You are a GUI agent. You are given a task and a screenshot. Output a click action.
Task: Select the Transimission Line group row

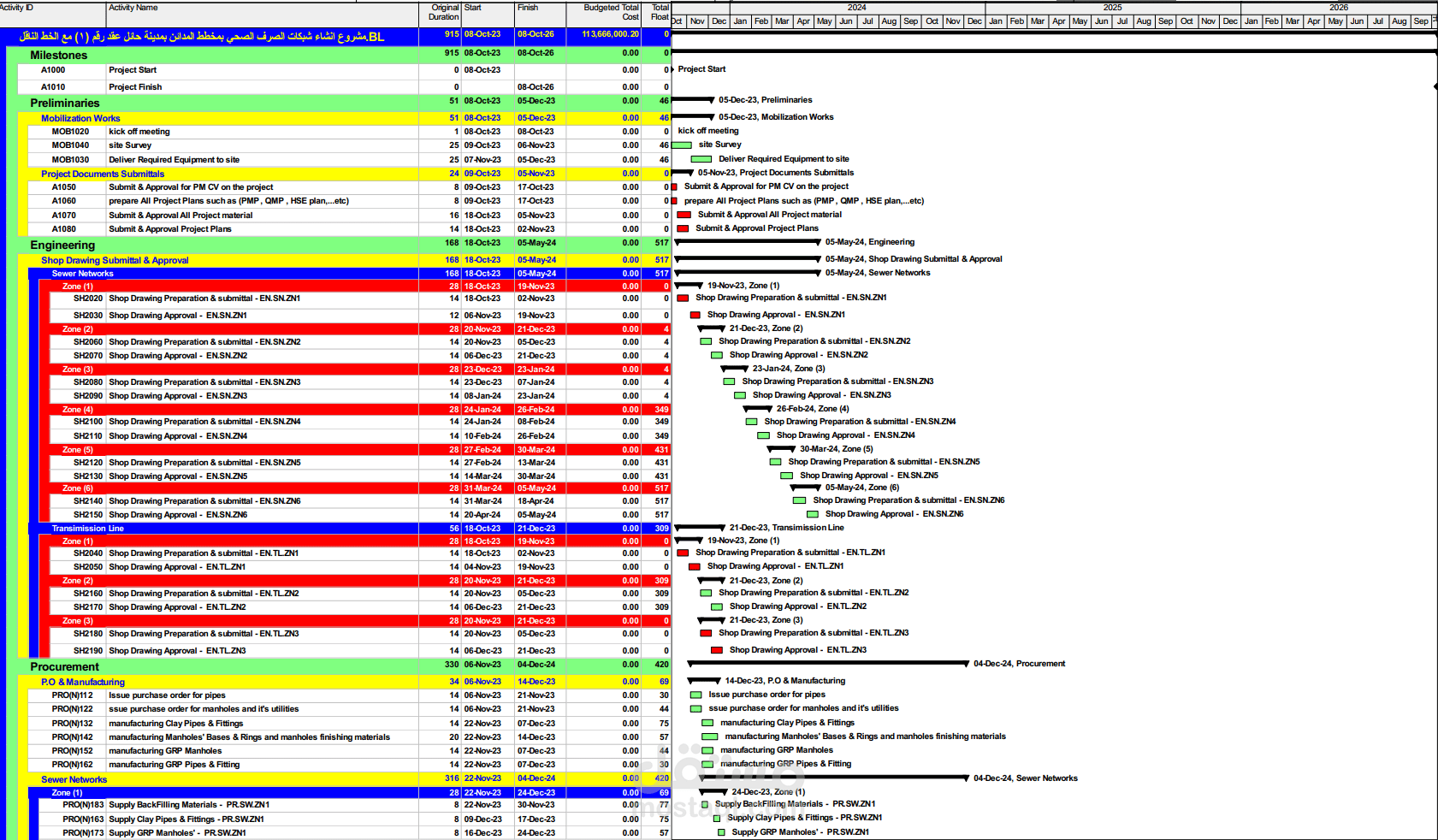coord(349,529)
